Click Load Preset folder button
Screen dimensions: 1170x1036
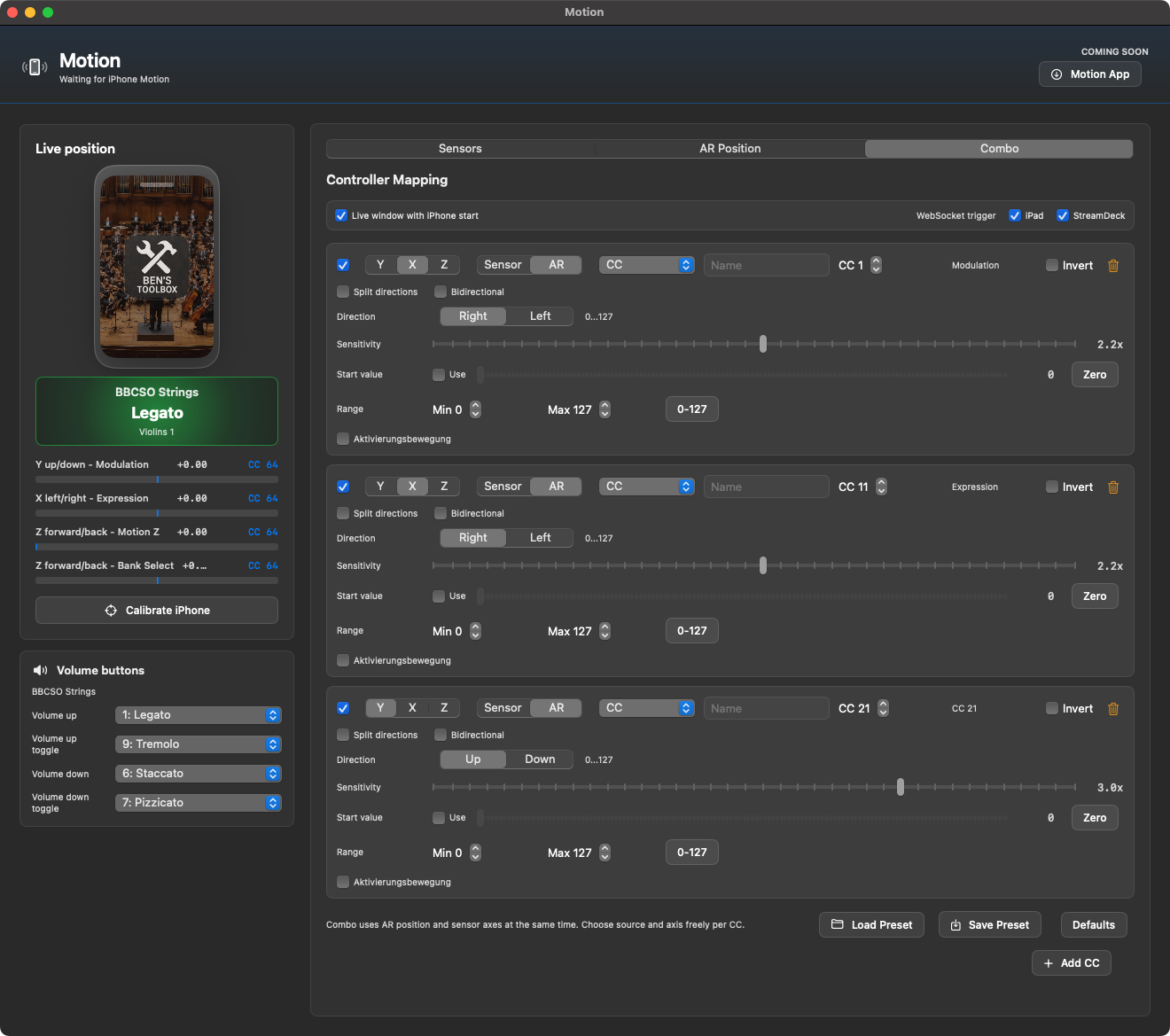871,925
